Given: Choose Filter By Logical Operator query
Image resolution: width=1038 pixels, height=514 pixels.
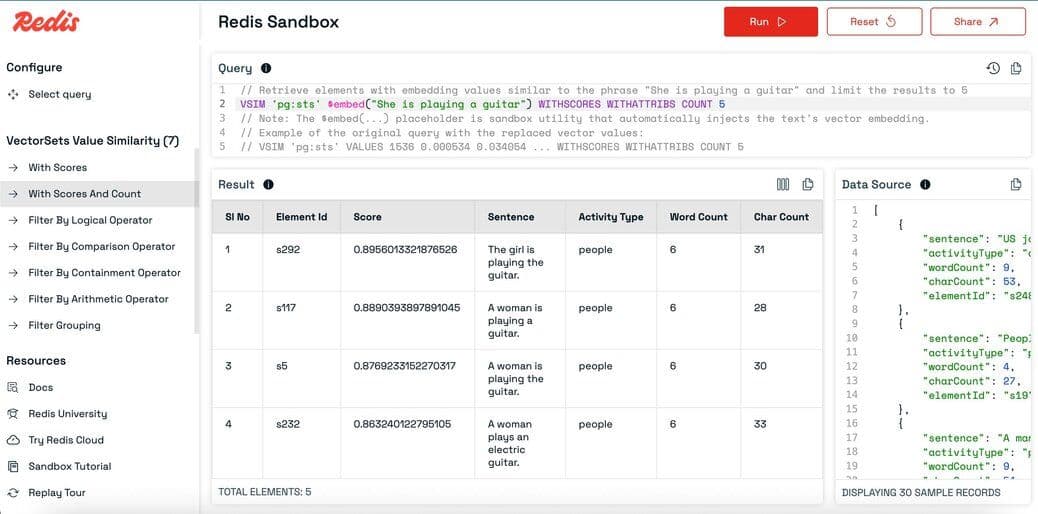Looking at the screenshot, I should point(90,220).
